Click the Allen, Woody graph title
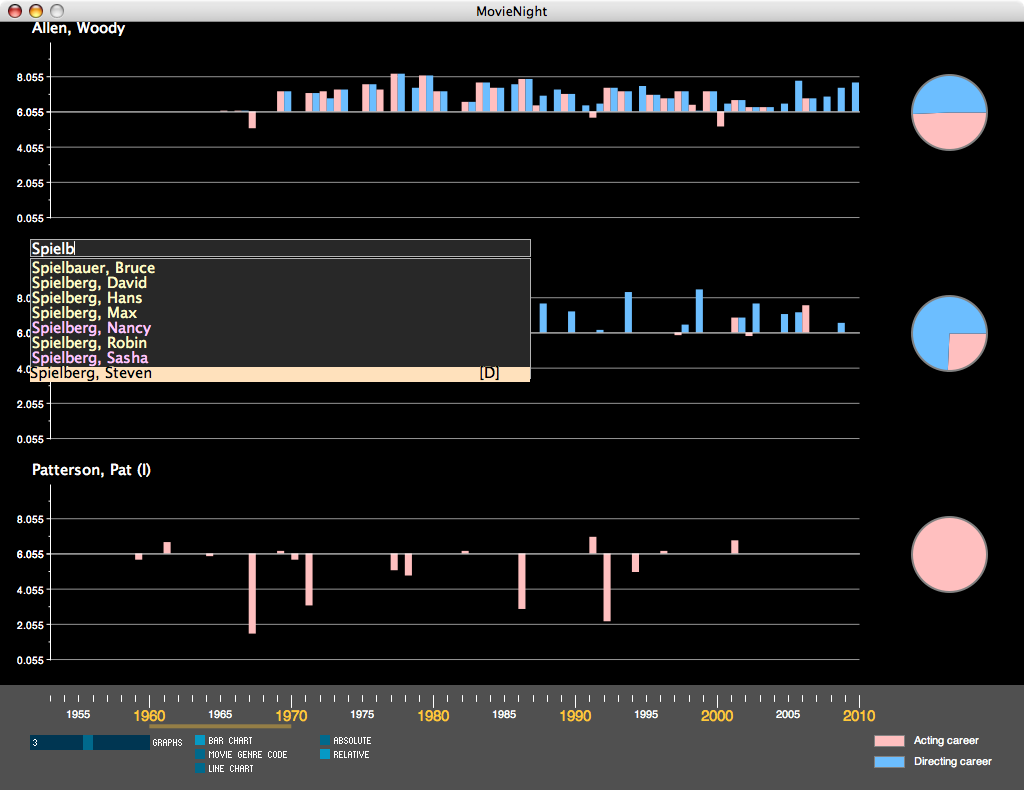The image size is (1024, 790). [x=78, y=28]
